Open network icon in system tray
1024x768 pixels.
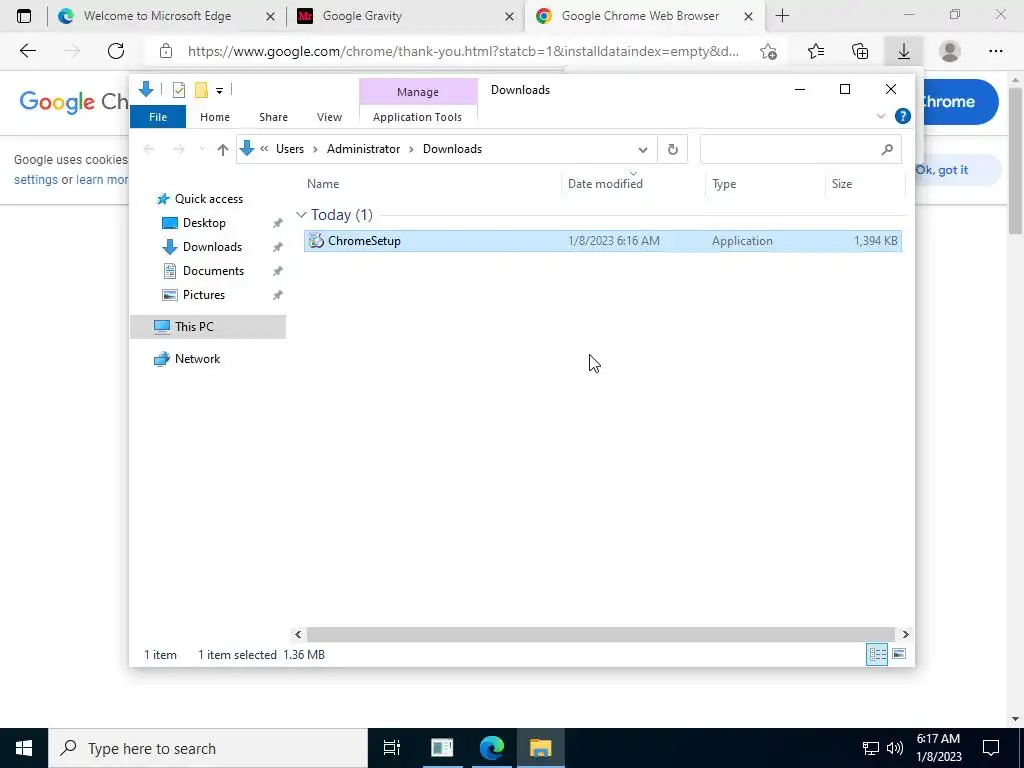871,748
